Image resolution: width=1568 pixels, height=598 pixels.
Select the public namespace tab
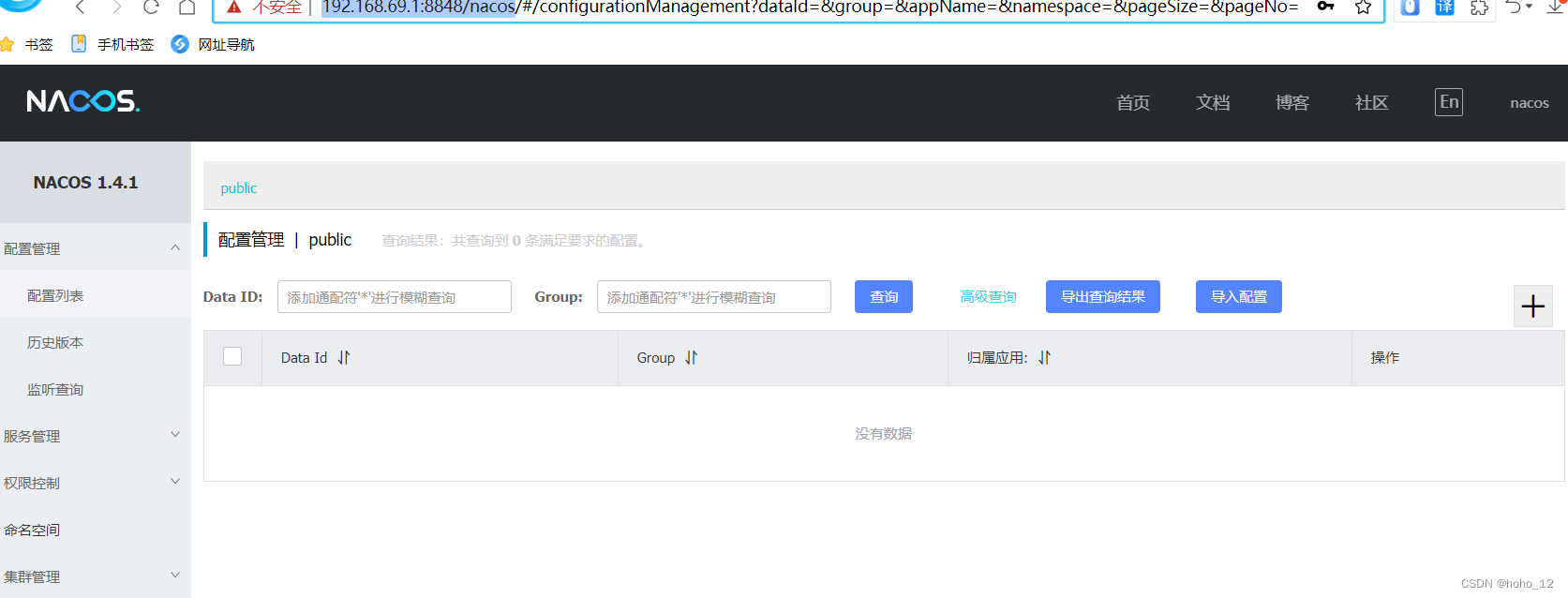coord(239,188)
